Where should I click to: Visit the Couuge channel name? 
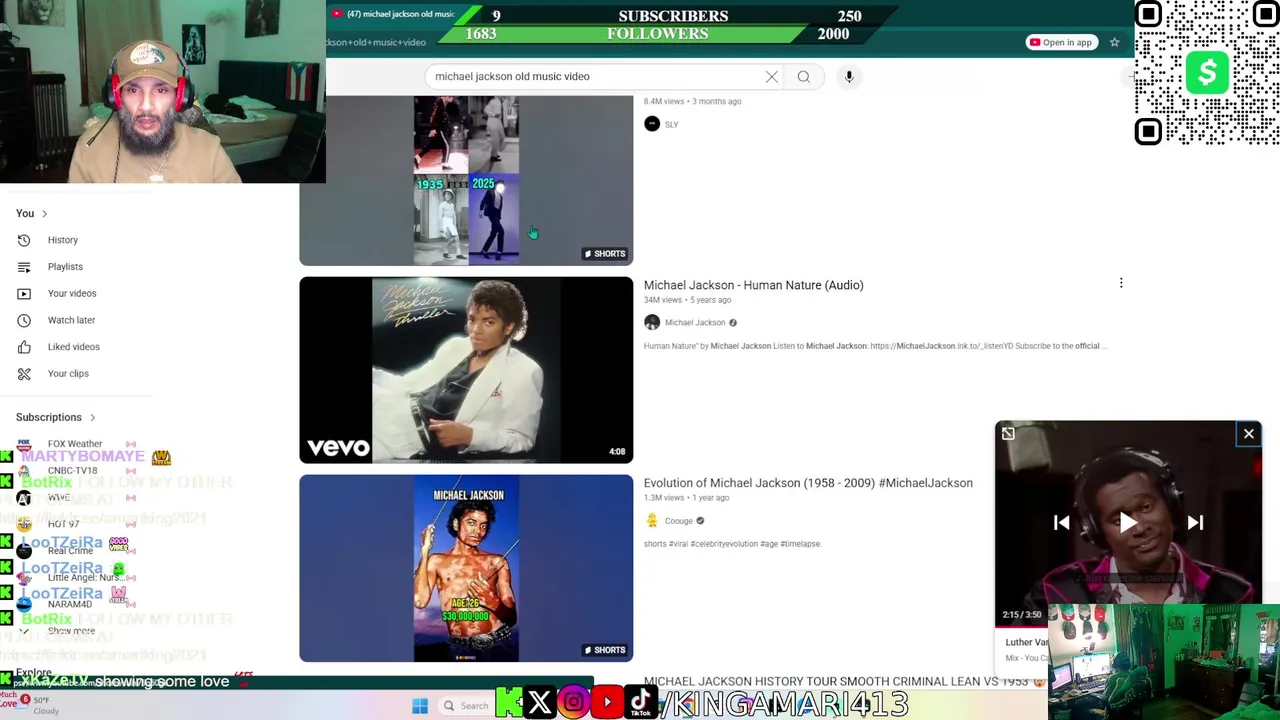[678, 521]
